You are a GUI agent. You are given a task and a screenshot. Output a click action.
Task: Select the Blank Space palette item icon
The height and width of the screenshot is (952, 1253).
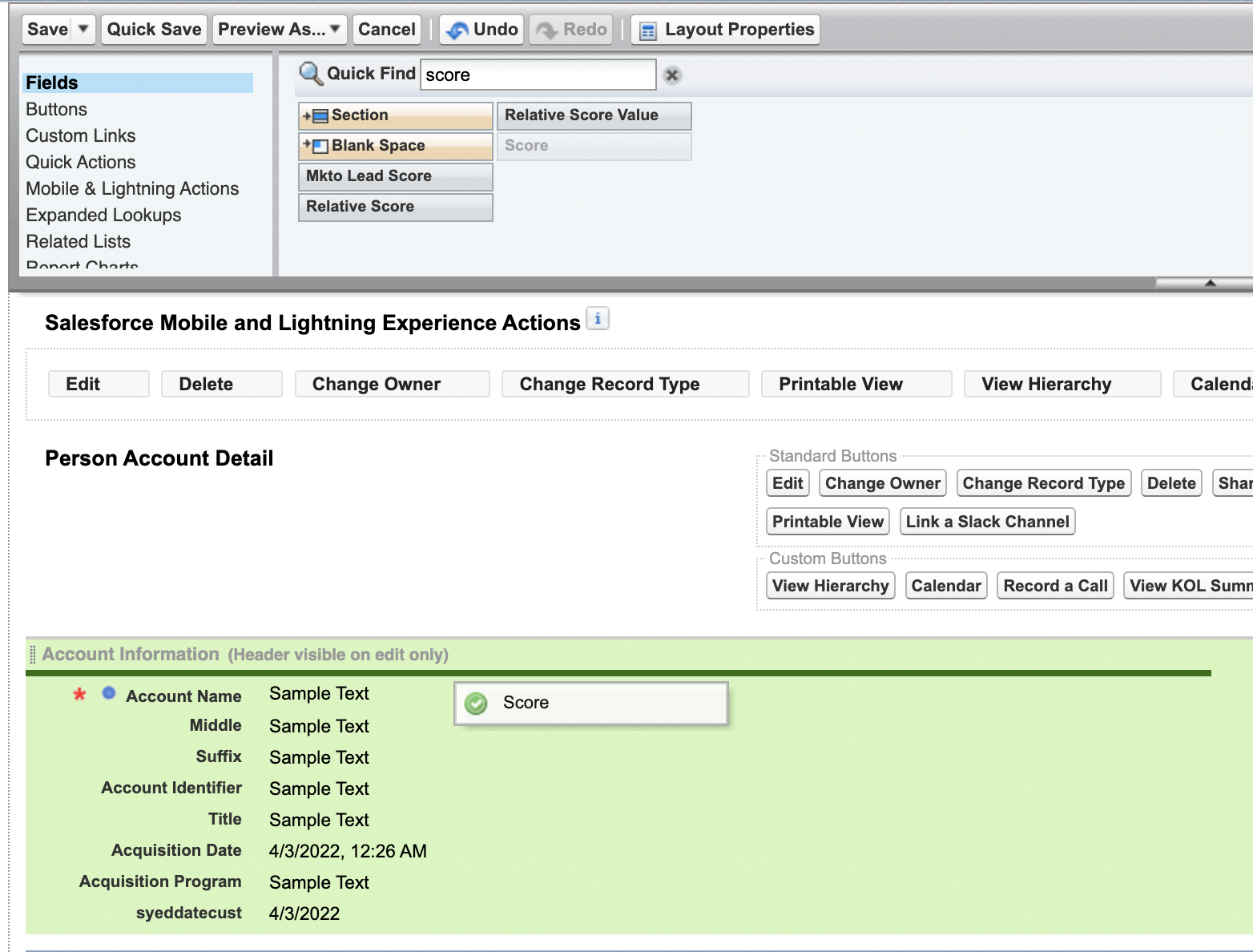316,146
